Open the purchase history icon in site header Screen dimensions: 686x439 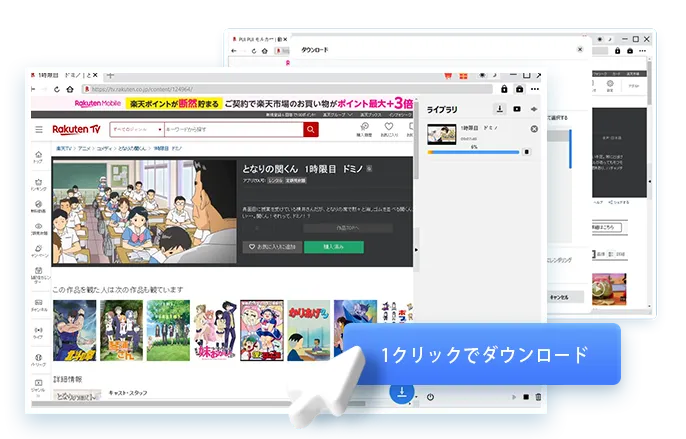tap(364, 129)
